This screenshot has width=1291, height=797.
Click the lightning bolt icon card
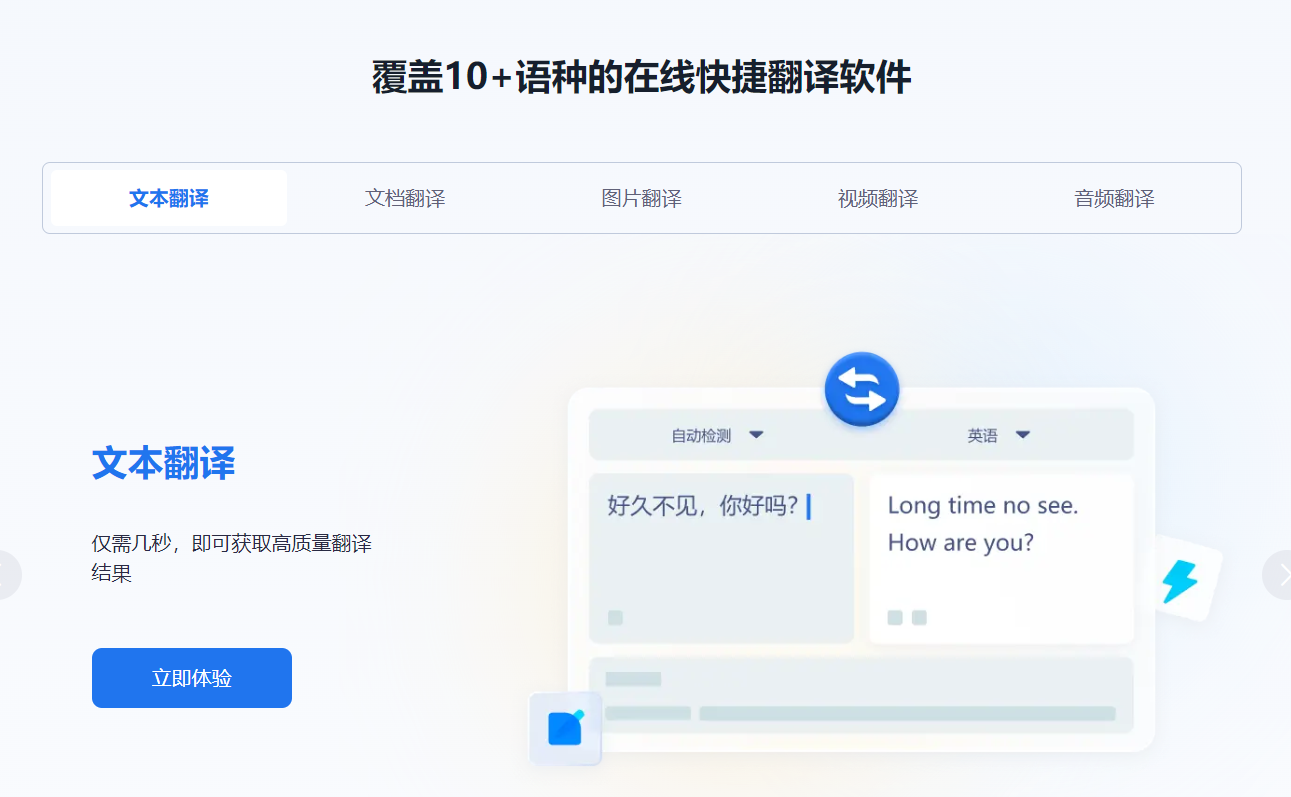click(x=1187, y=579)
